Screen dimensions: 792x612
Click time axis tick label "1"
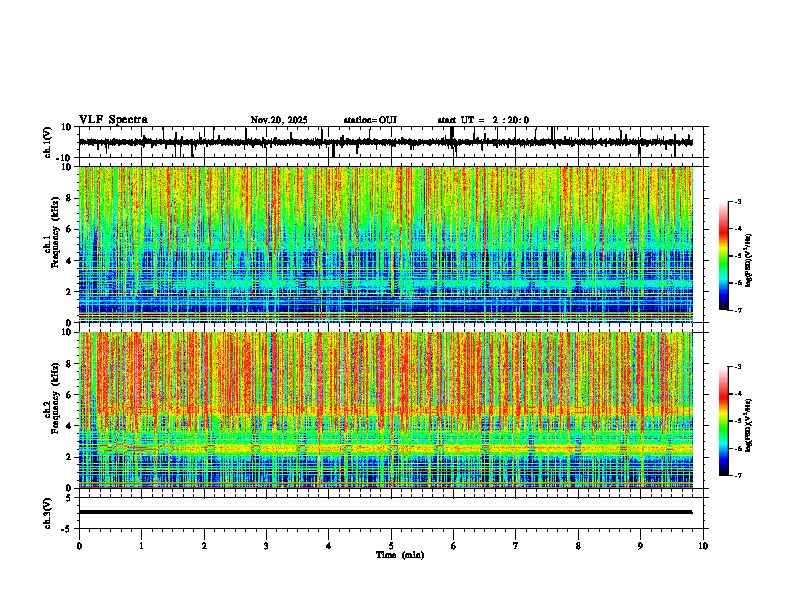pos(141,546)
